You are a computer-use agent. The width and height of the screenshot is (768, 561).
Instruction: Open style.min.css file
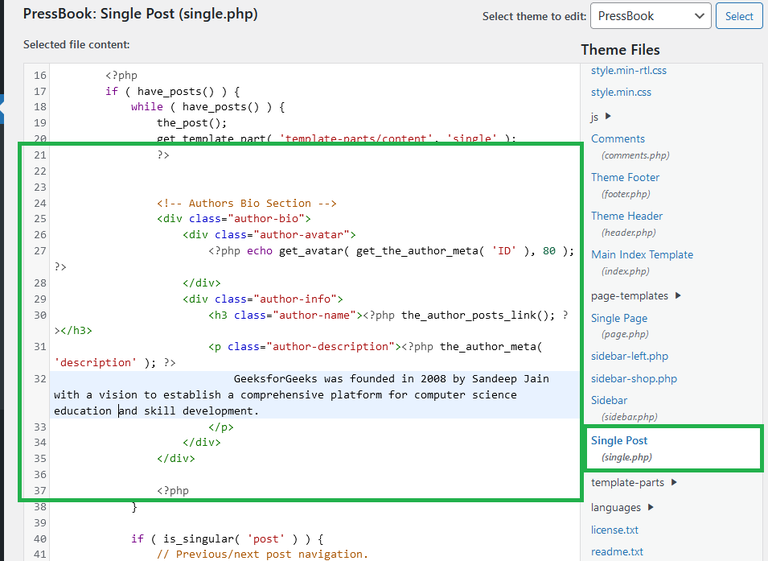[x=621, y=93]
